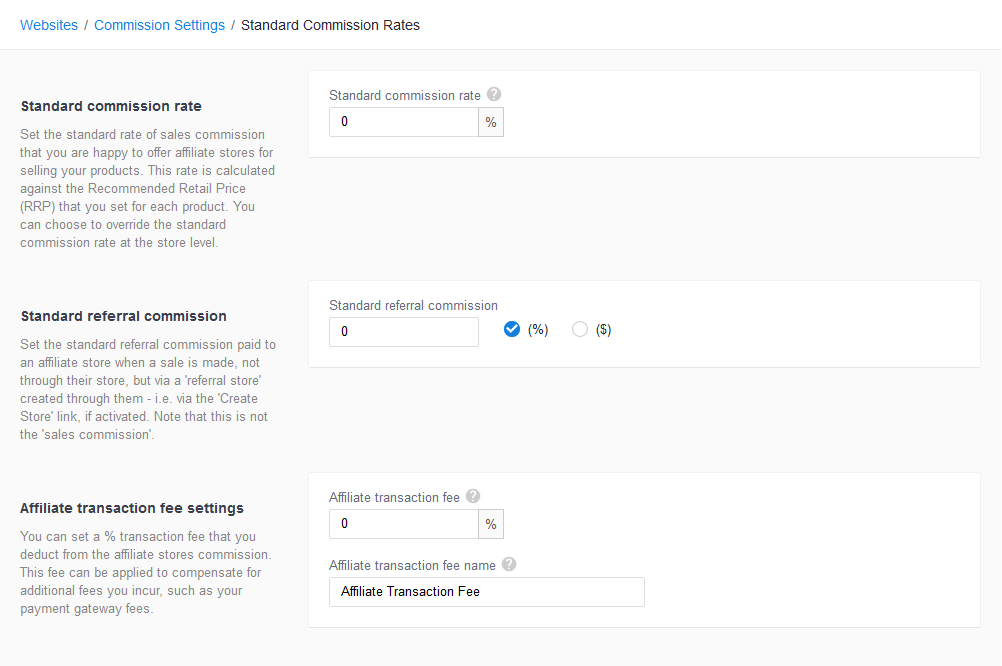Image resolution: width=1002 pixels, height=666 pixels.
Task: Open help tooltip for Affiliate transaction fee name
Action: pos(508,563)
